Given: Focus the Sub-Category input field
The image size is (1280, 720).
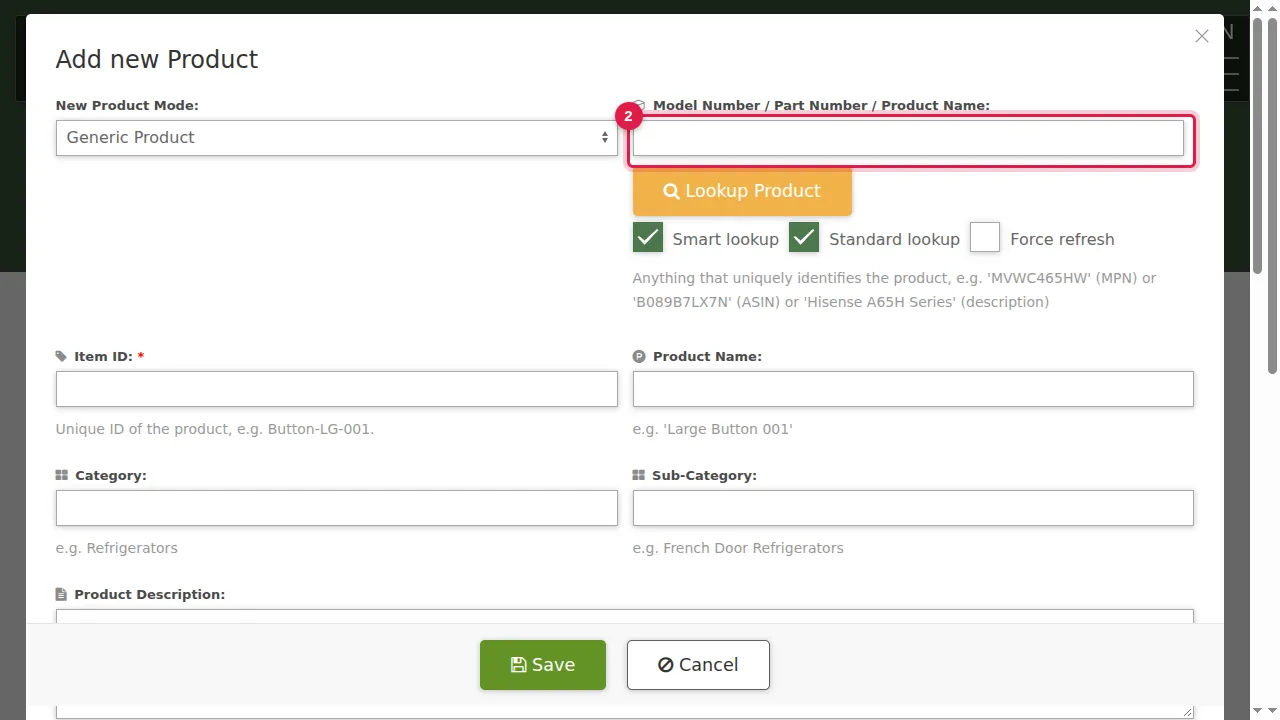Looking at the screenshot, I should pyautogui.click(x=913, y=508).
